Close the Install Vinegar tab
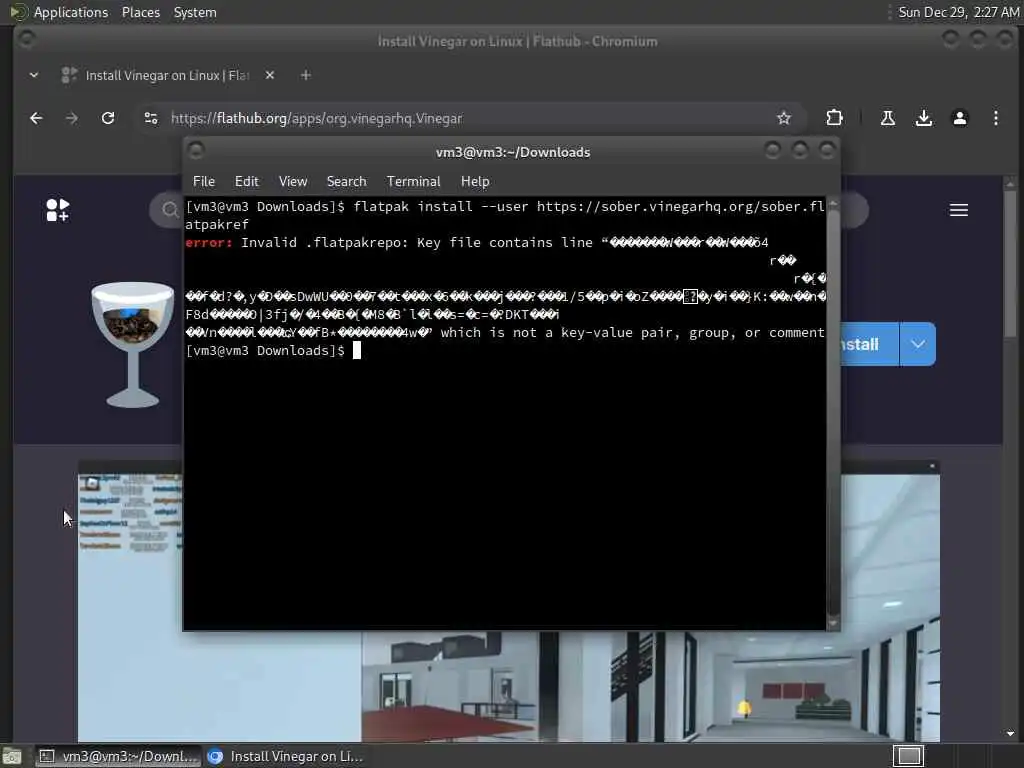1024x768 pixels. (270, 75)
